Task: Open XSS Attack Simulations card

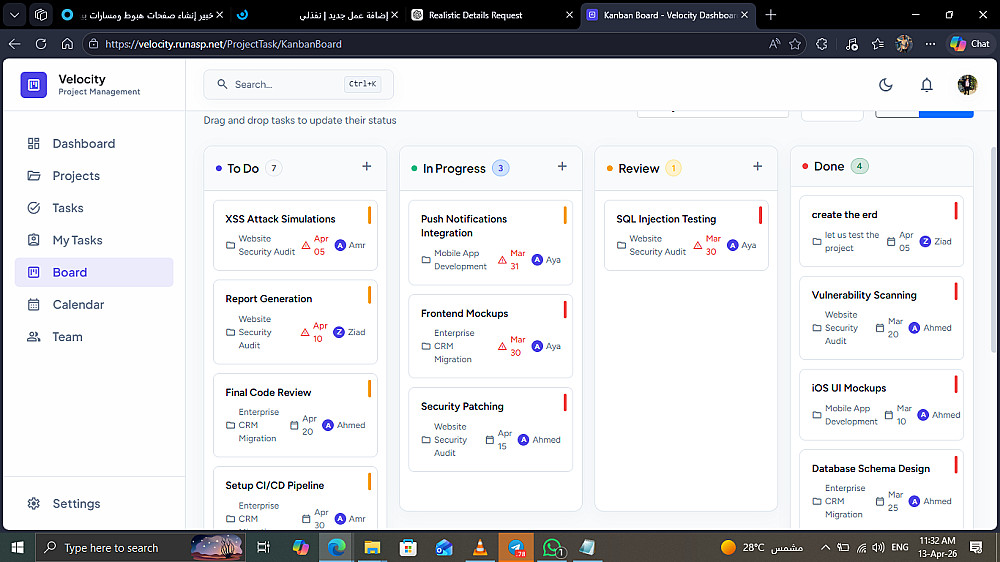Action: pos(295,235)
